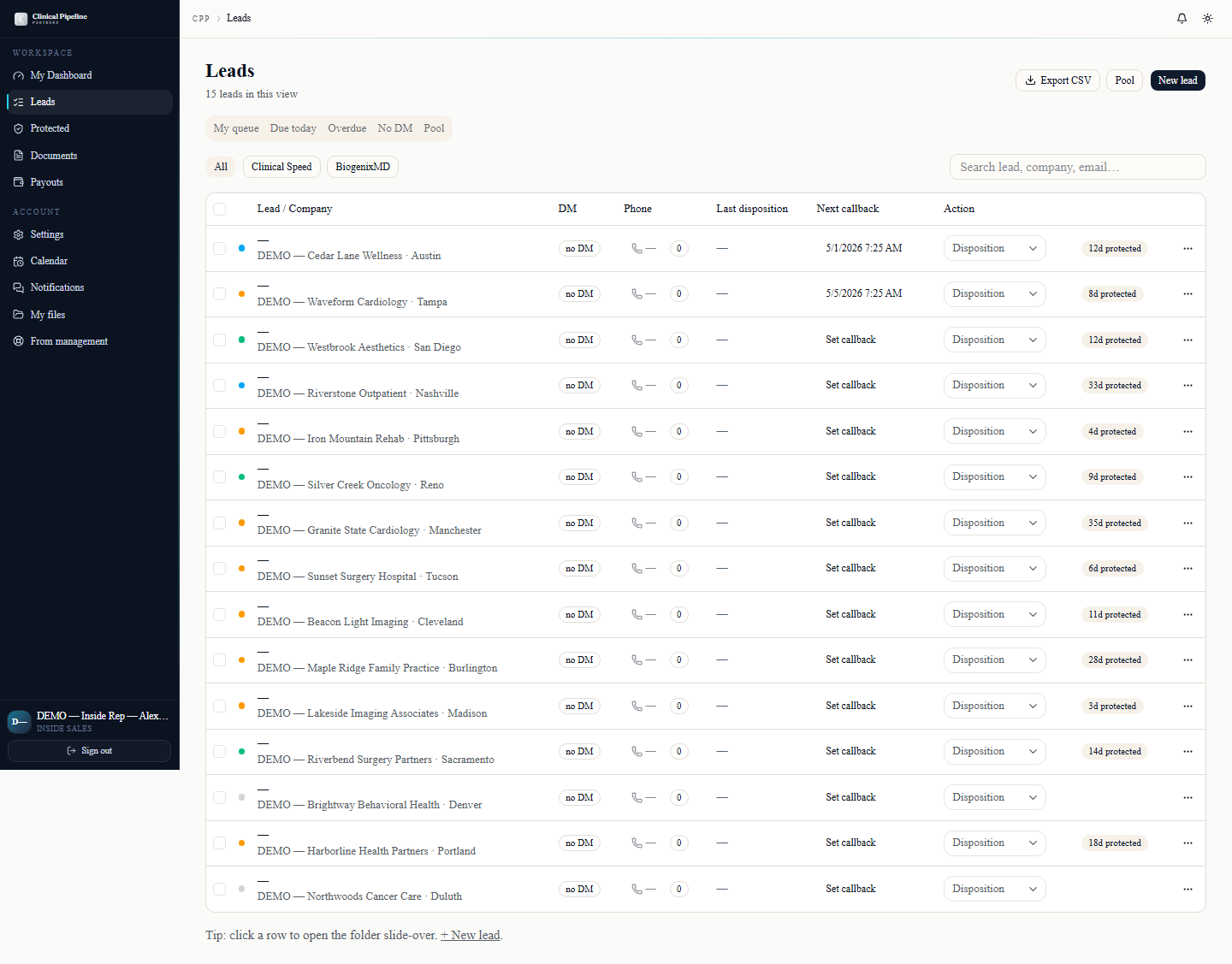The width and height of the screenshot is (1232, 964).
Task: Click the Sign out button in sidebar
Action: [89, 751]
